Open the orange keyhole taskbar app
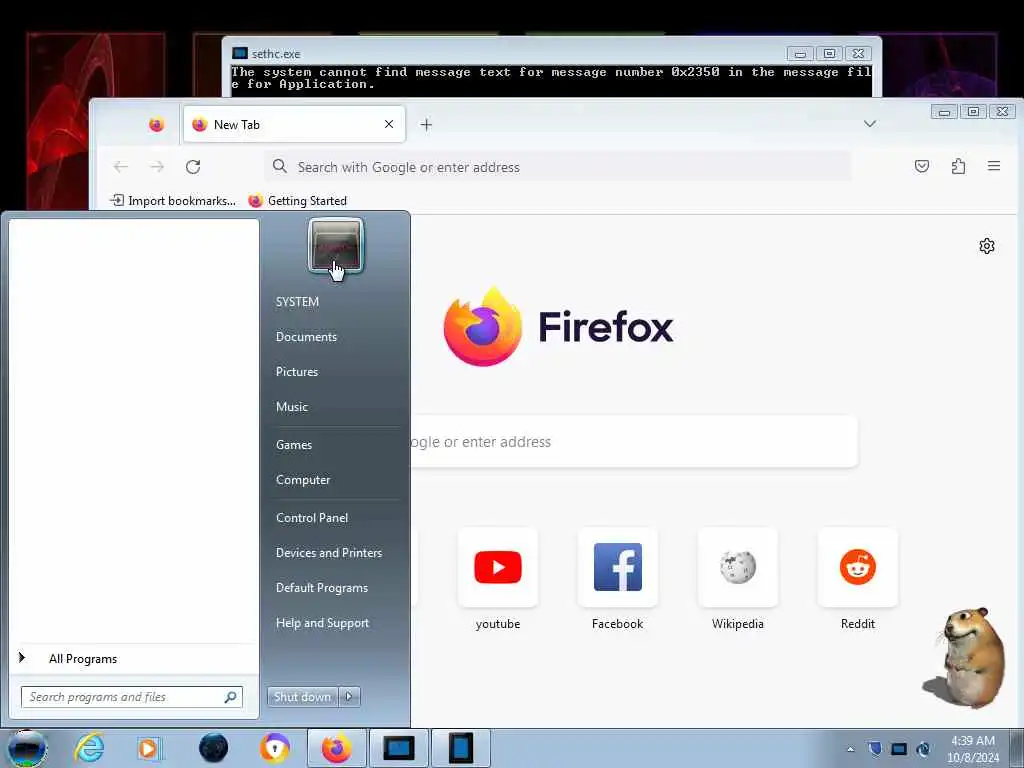Screen dimensions: 1024x768 [x=275, y=748]
